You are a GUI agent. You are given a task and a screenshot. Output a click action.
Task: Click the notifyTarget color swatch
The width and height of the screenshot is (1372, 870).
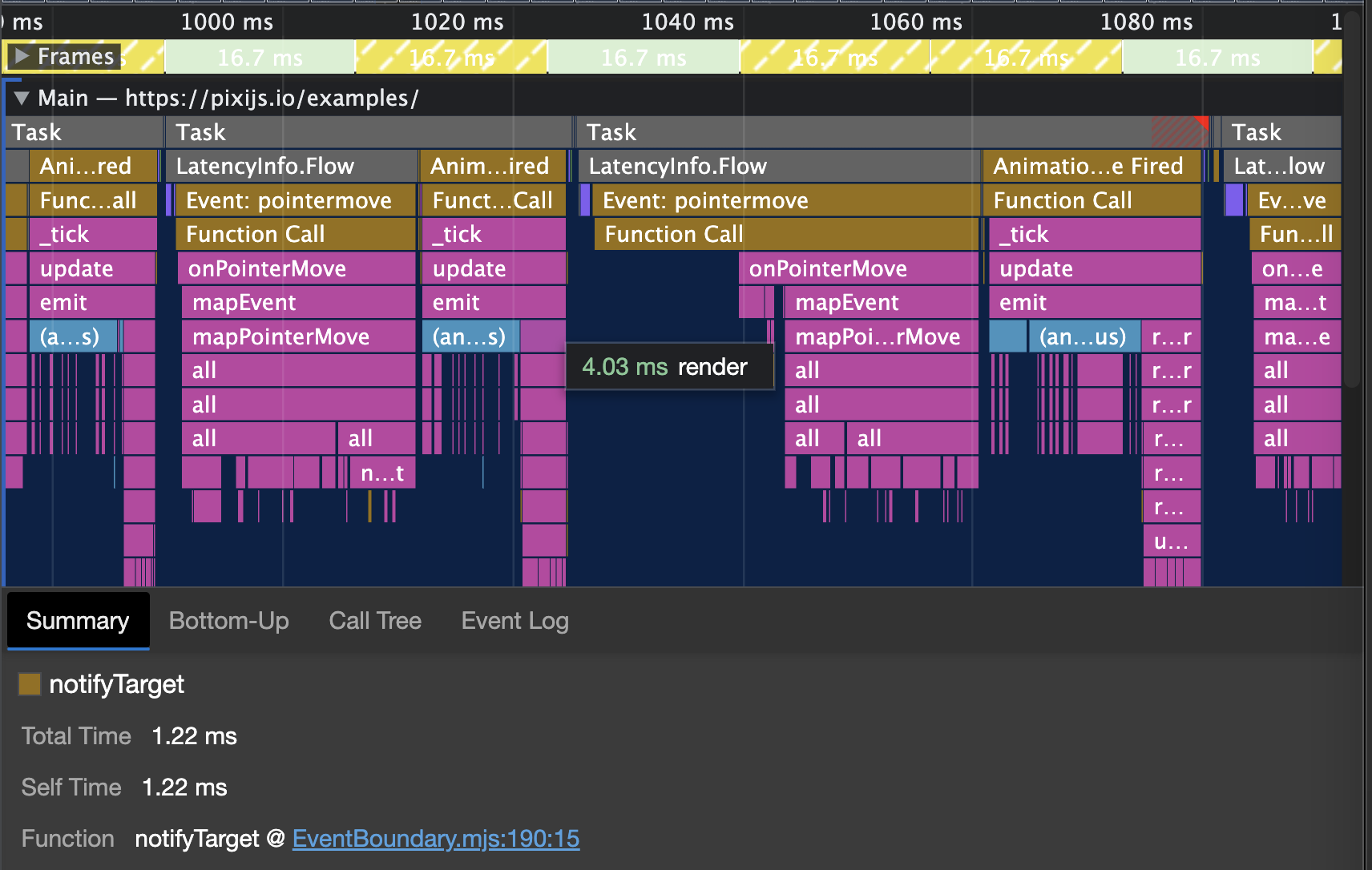pyautogui.click(x=30, y=684)
